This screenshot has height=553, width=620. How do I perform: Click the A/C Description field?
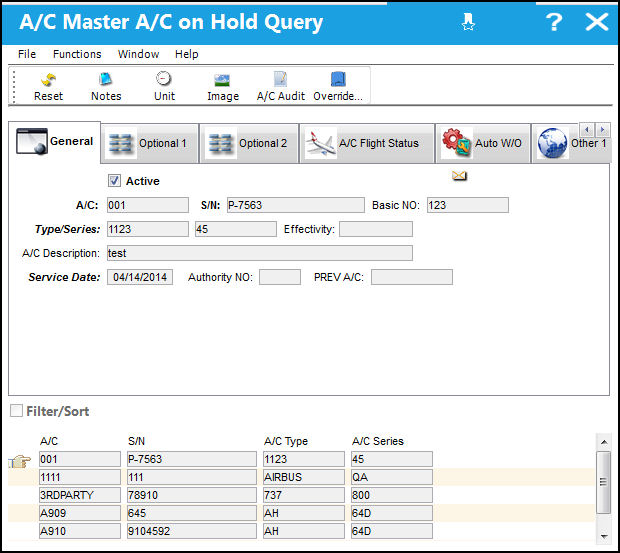coord(260,253)
